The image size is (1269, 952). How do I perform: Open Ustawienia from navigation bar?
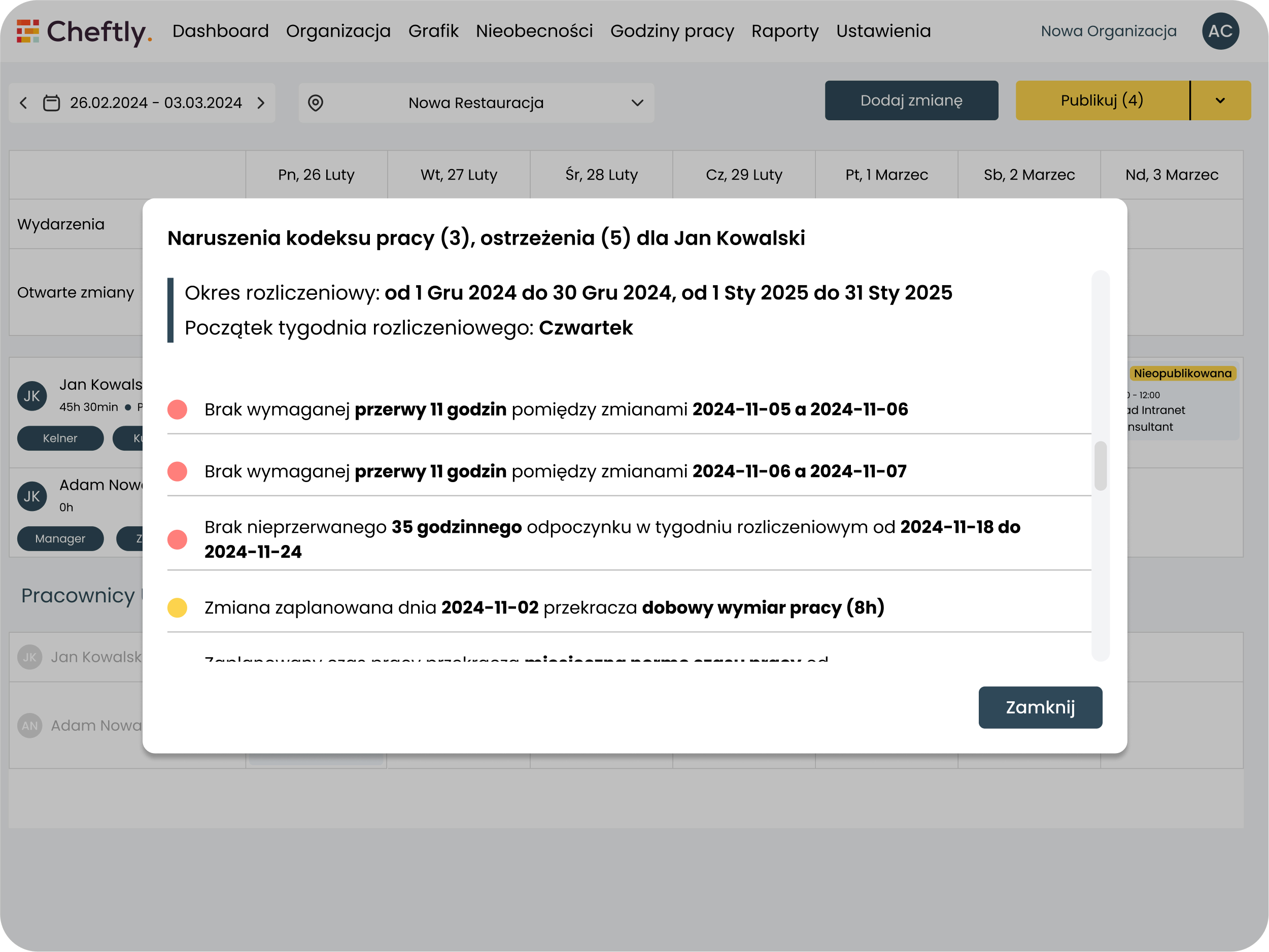coord(883,31)
